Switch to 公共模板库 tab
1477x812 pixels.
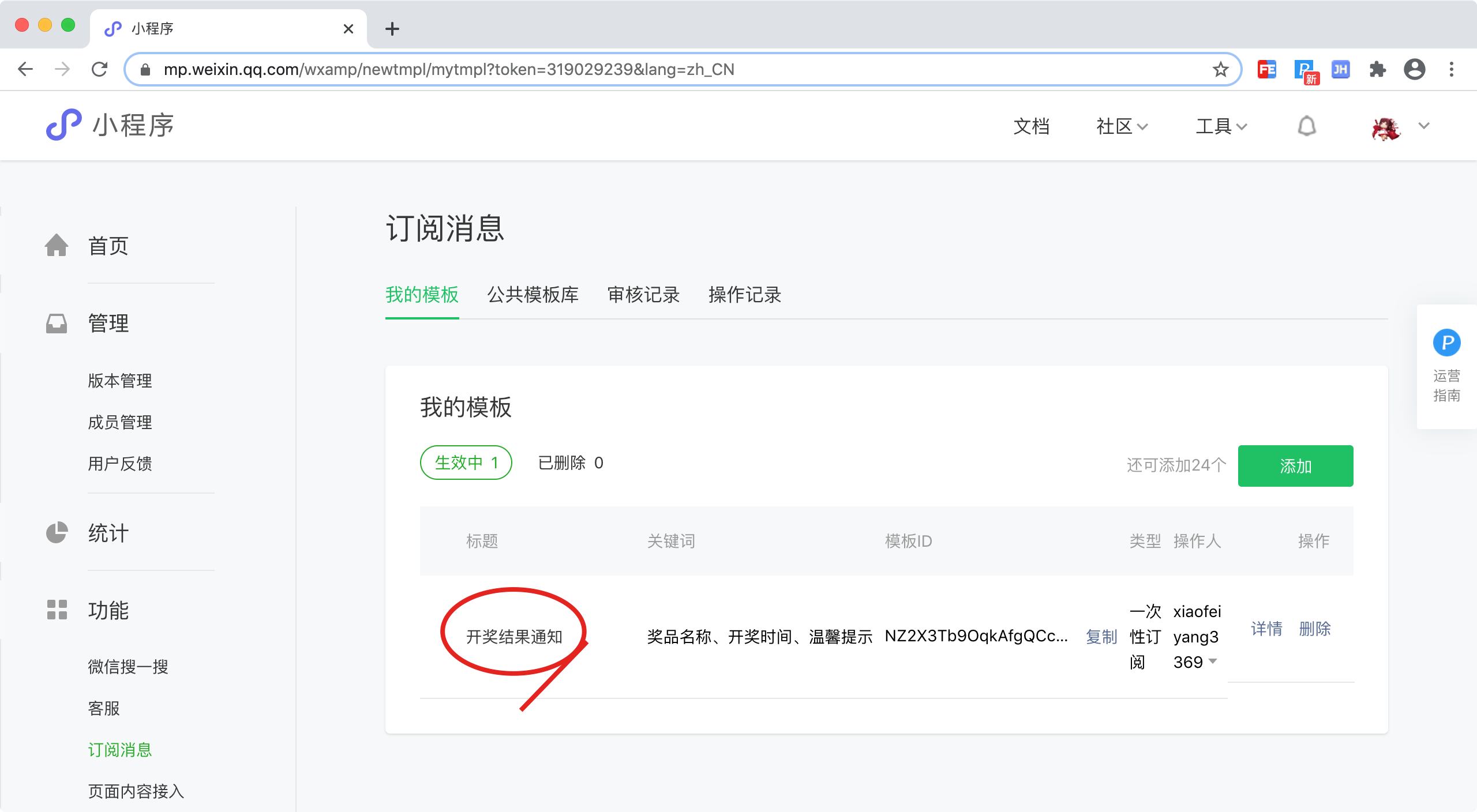coord(533,295)
